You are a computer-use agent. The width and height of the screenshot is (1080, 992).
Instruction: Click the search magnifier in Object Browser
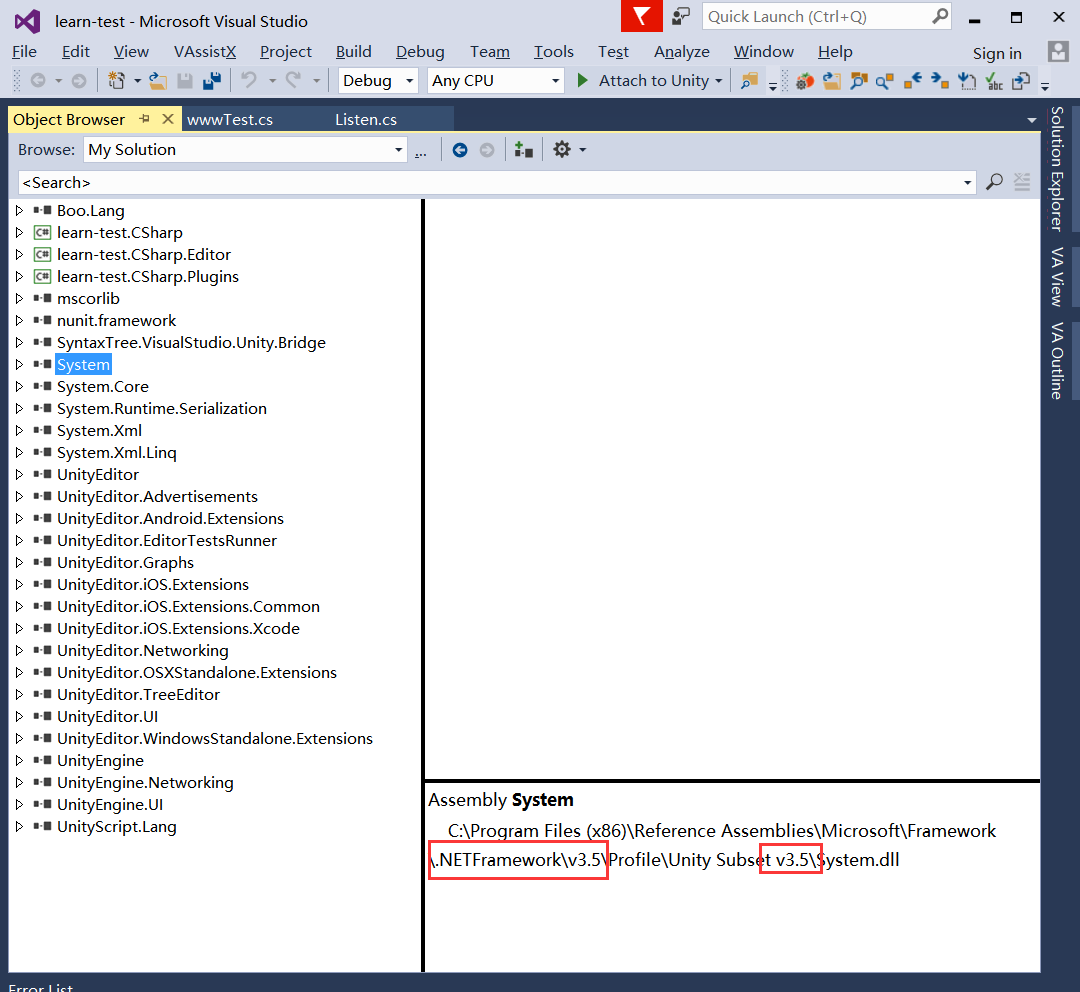coord(994,183)
